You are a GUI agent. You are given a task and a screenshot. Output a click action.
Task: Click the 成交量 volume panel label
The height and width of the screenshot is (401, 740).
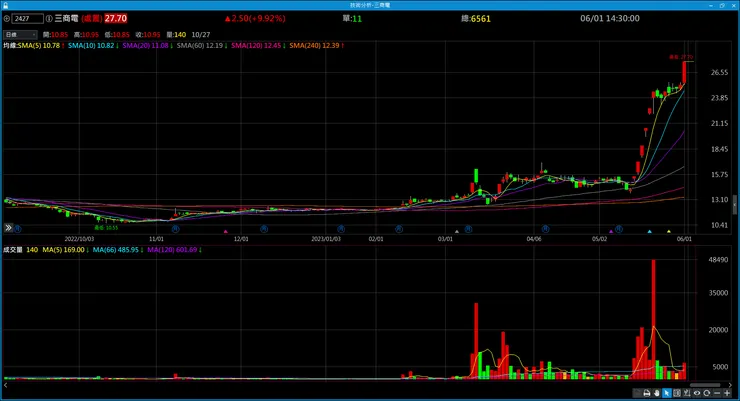point(13,250)
